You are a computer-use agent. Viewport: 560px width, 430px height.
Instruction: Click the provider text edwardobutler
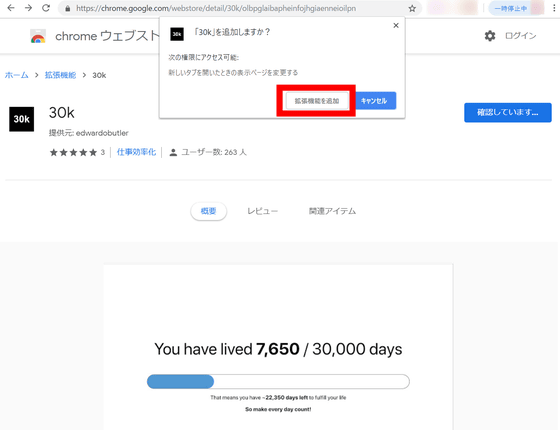(x=102, y=133)
